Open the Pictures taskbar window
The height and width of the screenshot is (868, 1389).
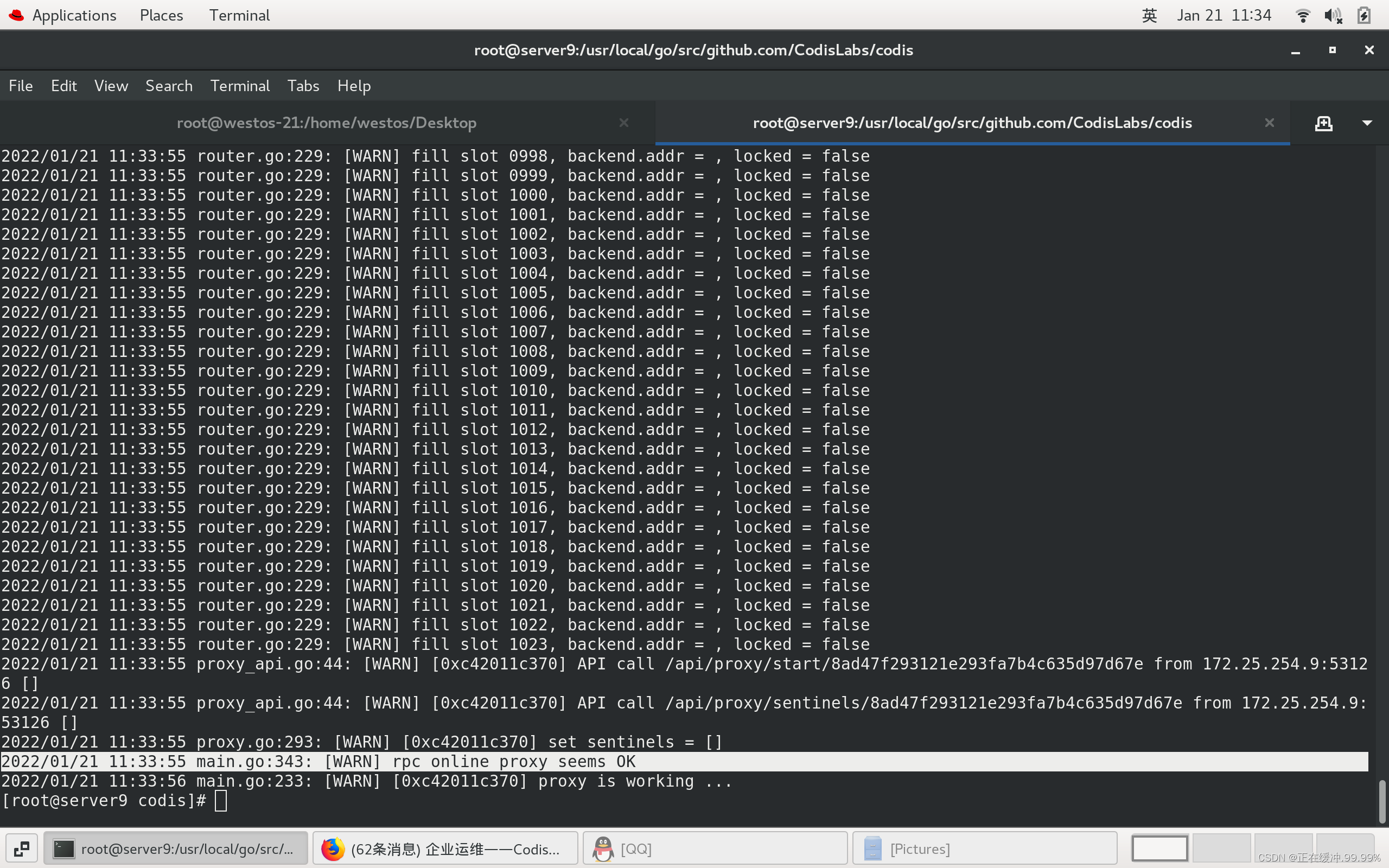point(984,848)
